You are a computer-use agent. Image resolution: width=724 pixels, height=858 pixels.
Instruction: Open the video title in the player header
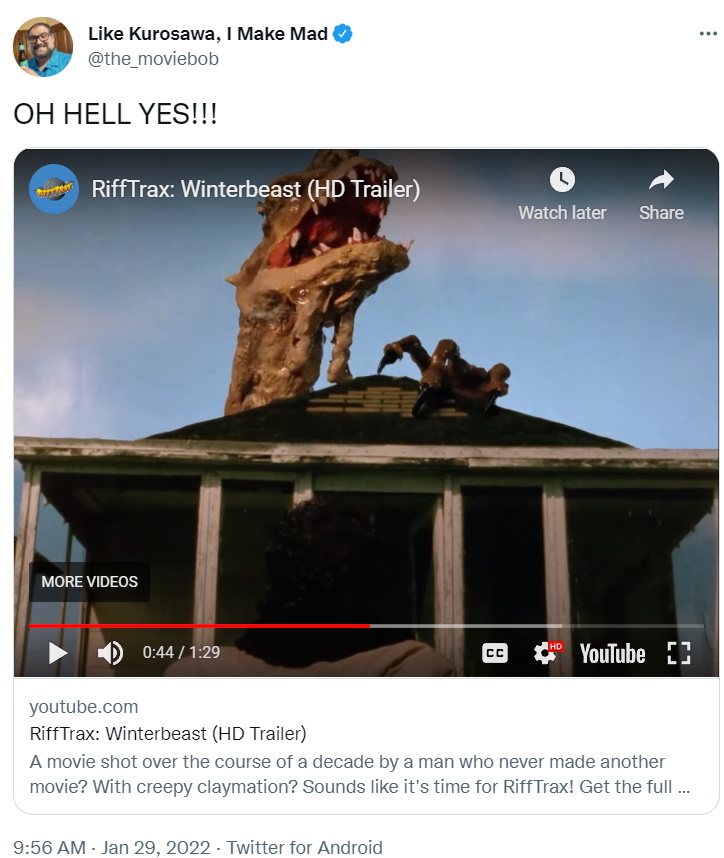click(x=256, y=189)
